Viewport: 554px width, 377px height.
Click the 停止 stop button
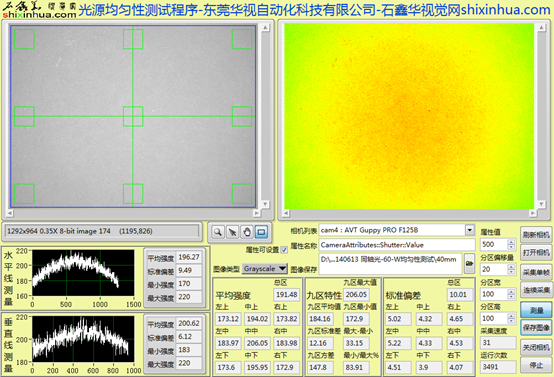(x=536, y=365)
